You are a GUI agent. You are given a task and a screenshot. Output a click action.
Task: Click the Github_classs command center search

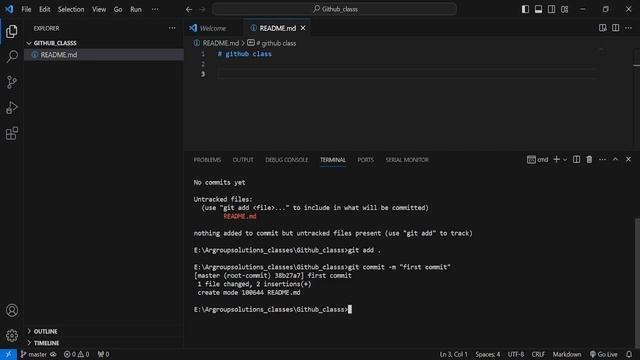pos(334,9)
